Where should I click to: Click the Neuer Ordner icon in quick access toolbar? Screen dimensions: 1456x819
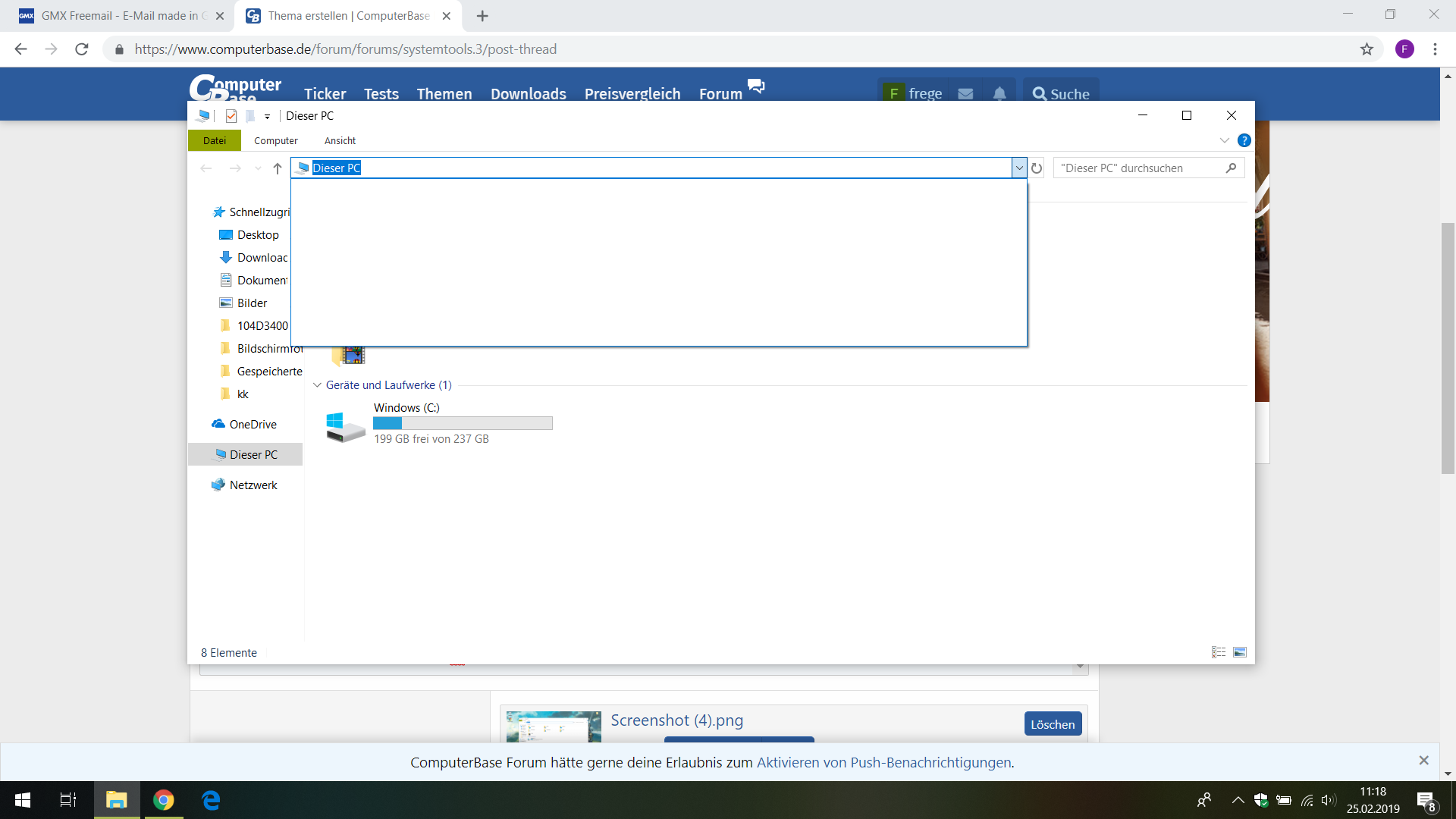tap(250, 116)
